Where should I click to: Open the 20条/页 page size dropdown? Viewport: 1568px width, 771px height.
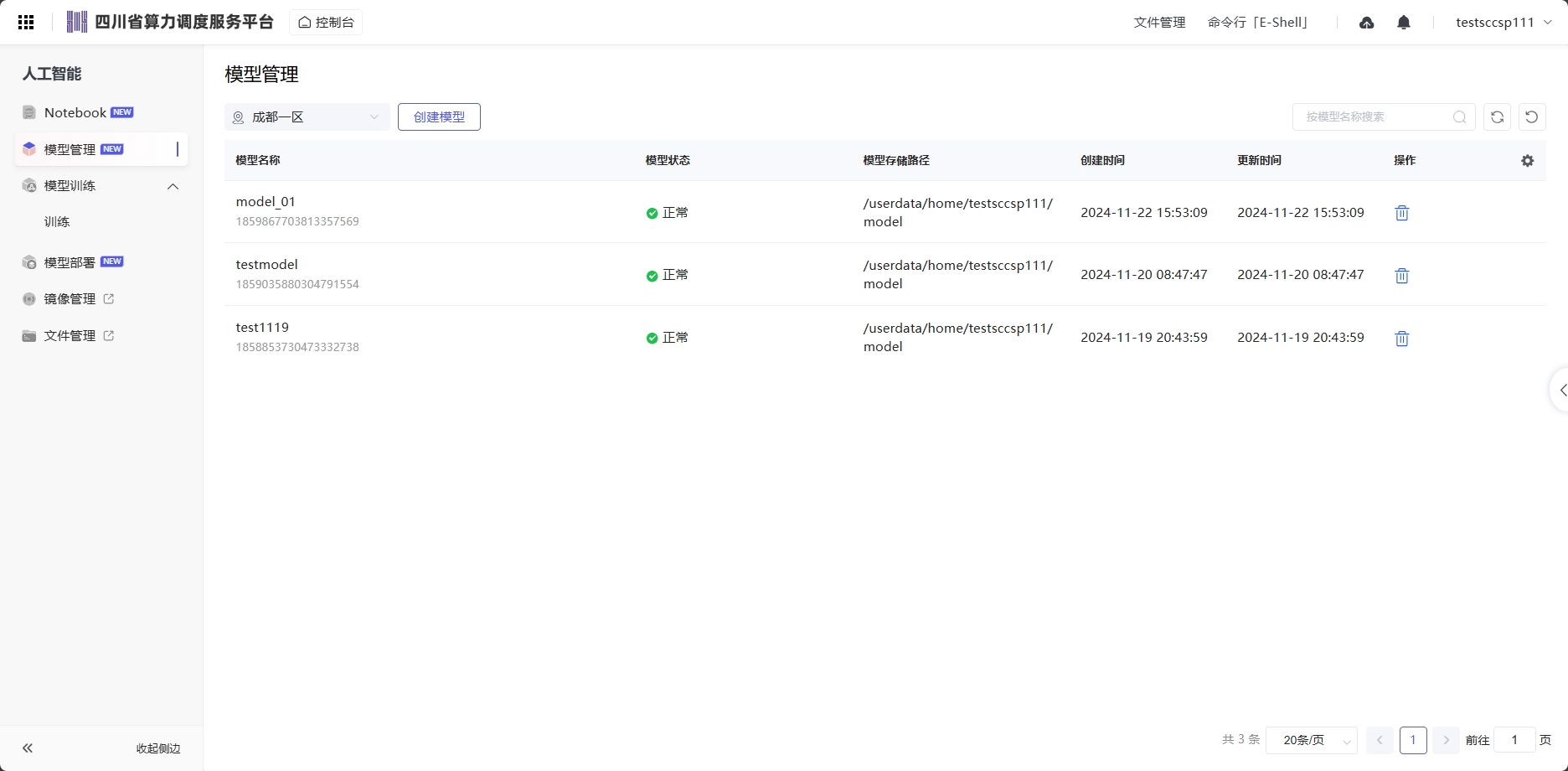tap(1312, 740)
